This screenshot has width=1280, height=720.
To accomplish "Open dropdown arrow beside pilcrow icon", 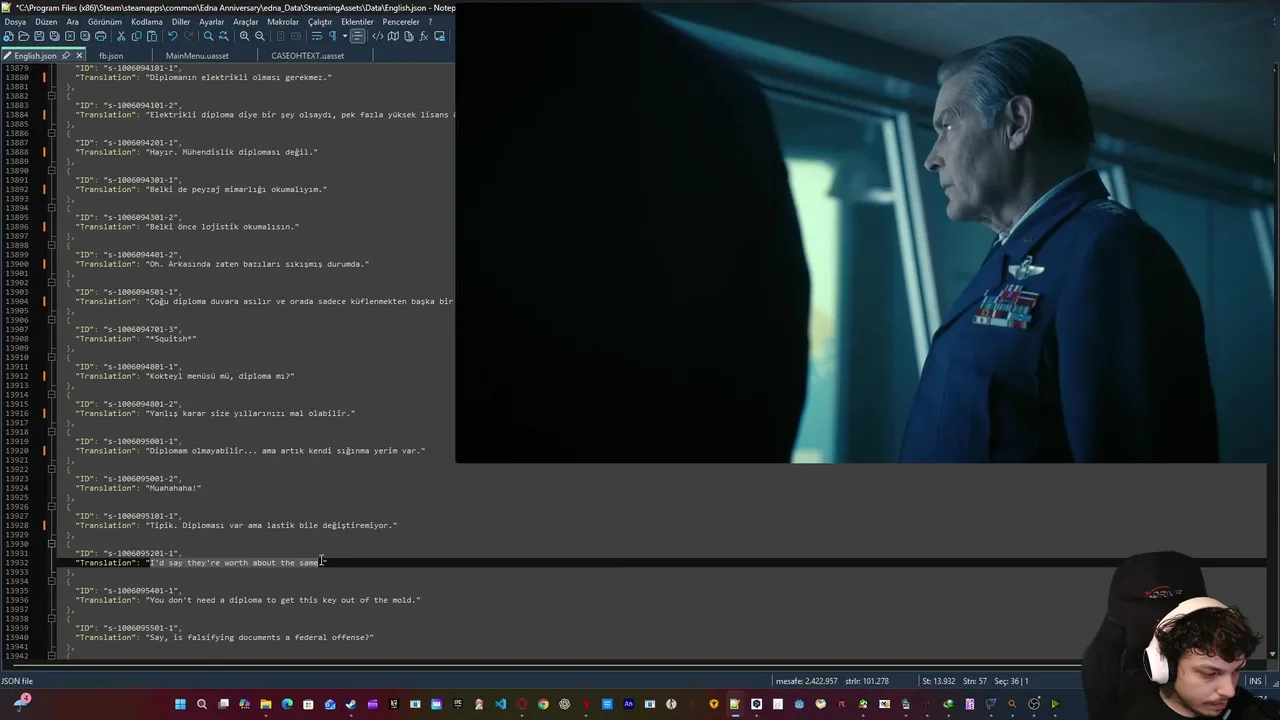I will click(x=344, y=36).
